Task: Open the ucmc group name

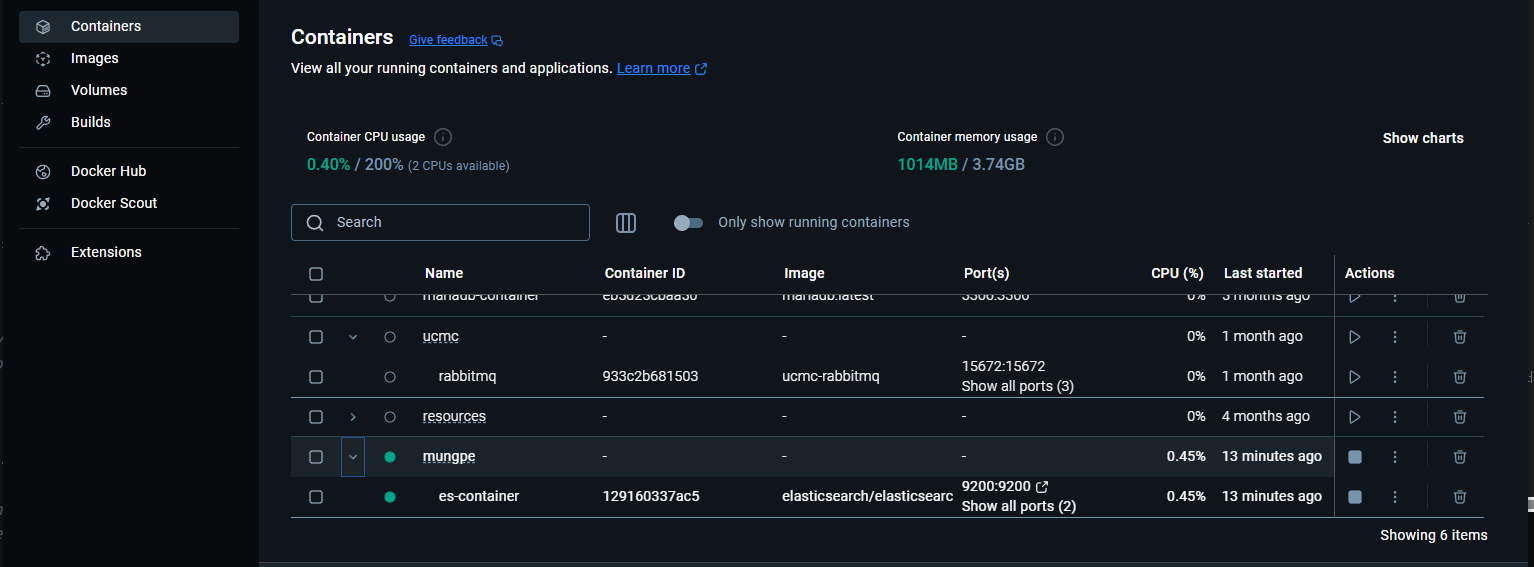Action: click(x=441, y=337)
